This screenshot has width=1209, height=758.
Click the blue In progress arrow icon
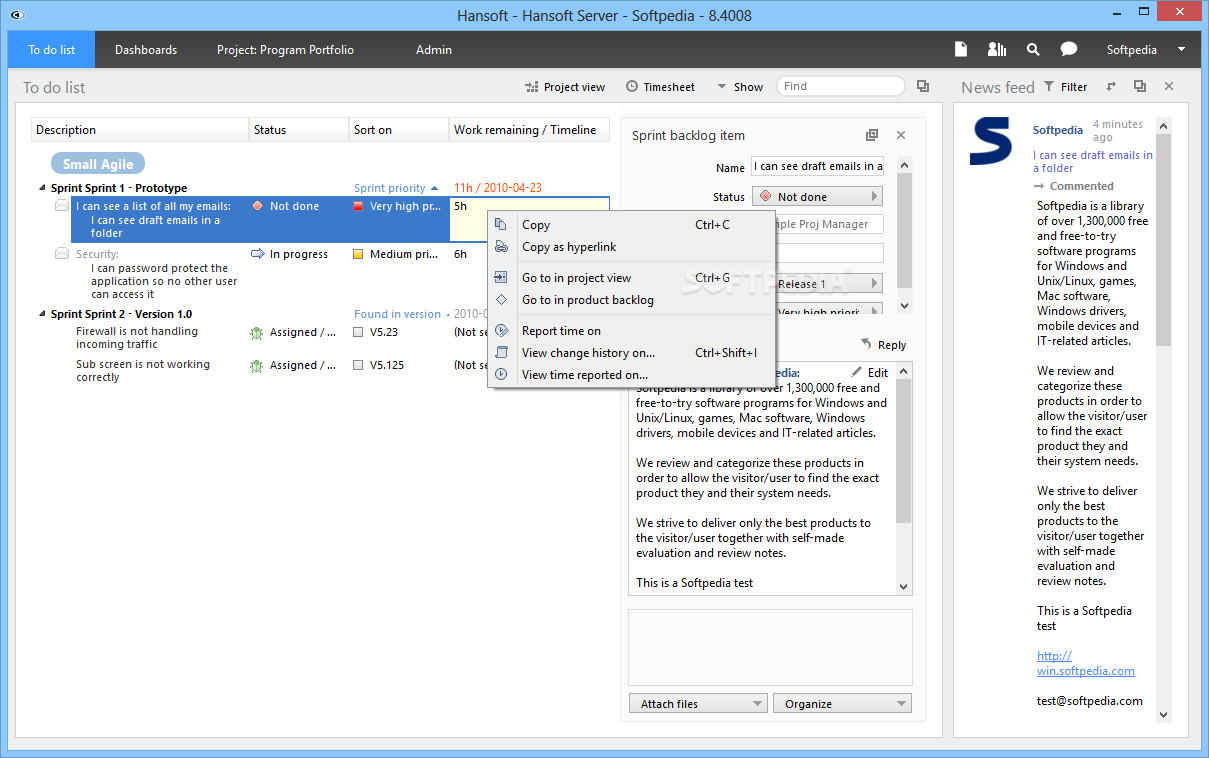pos(257,254)
